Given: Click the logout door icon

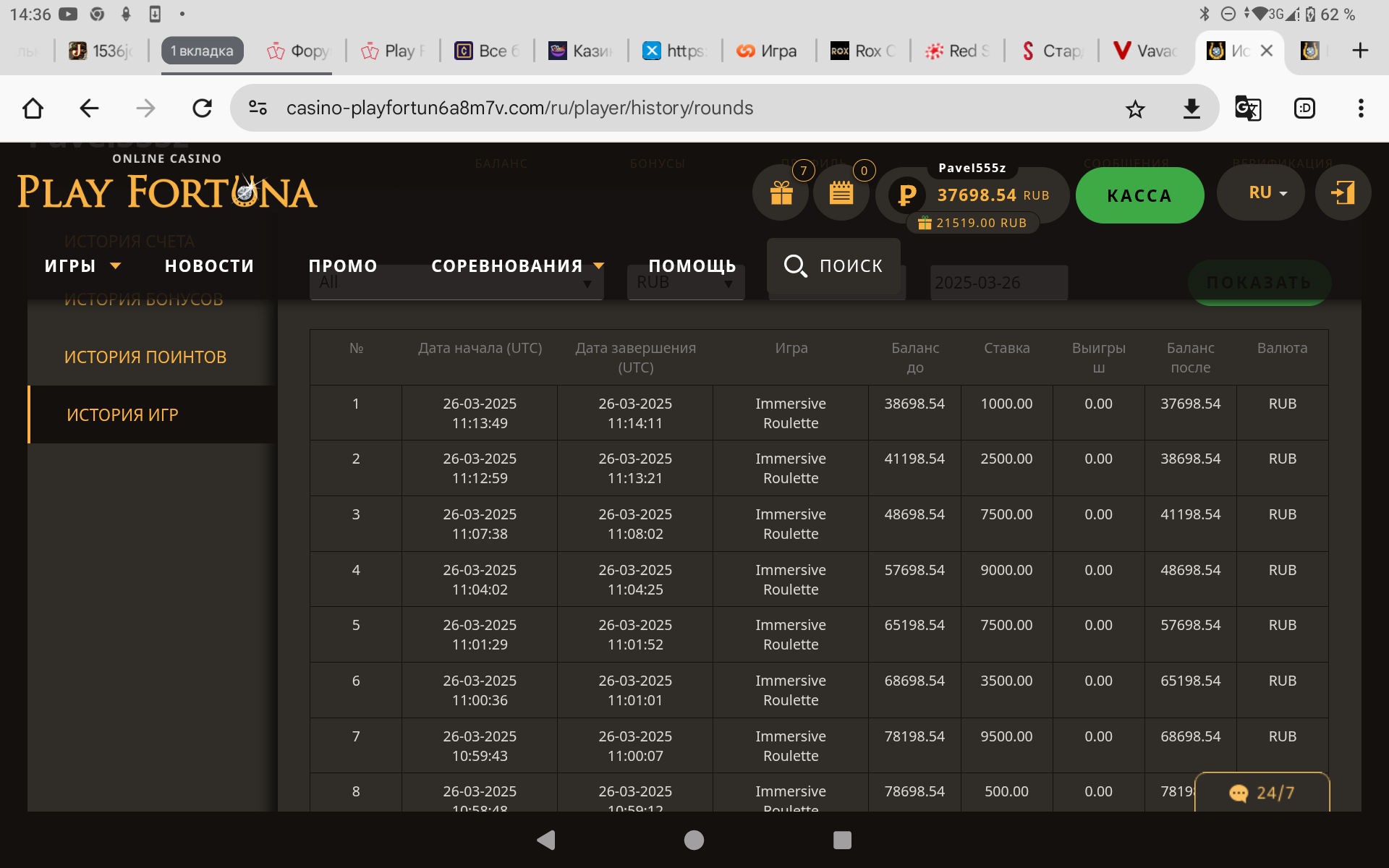Looking at the screenshot, I should (1343, 193).
